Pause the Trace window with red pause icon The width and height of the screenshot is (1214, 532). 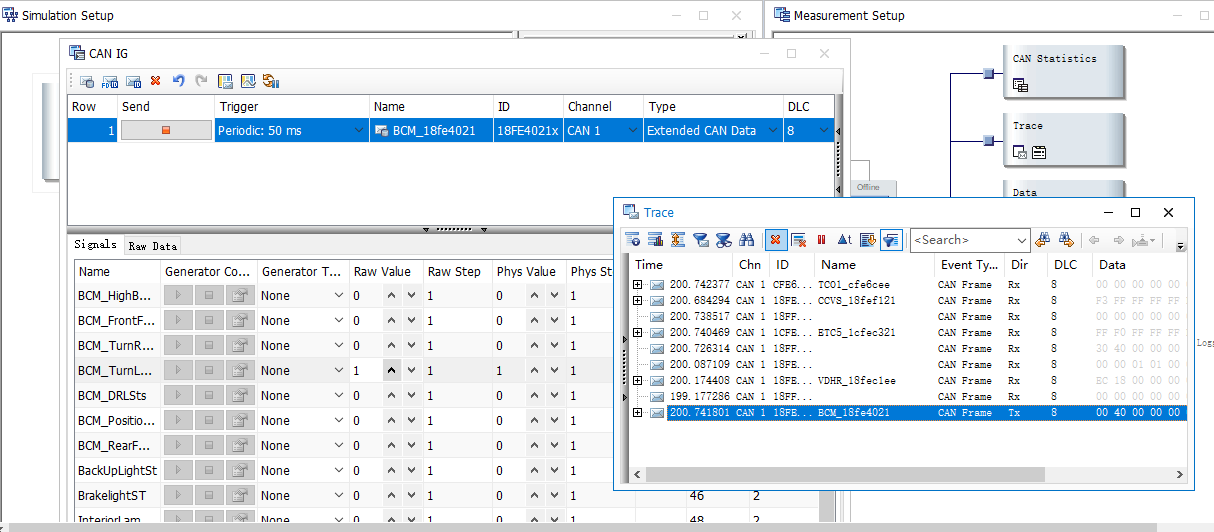point(821,240)
